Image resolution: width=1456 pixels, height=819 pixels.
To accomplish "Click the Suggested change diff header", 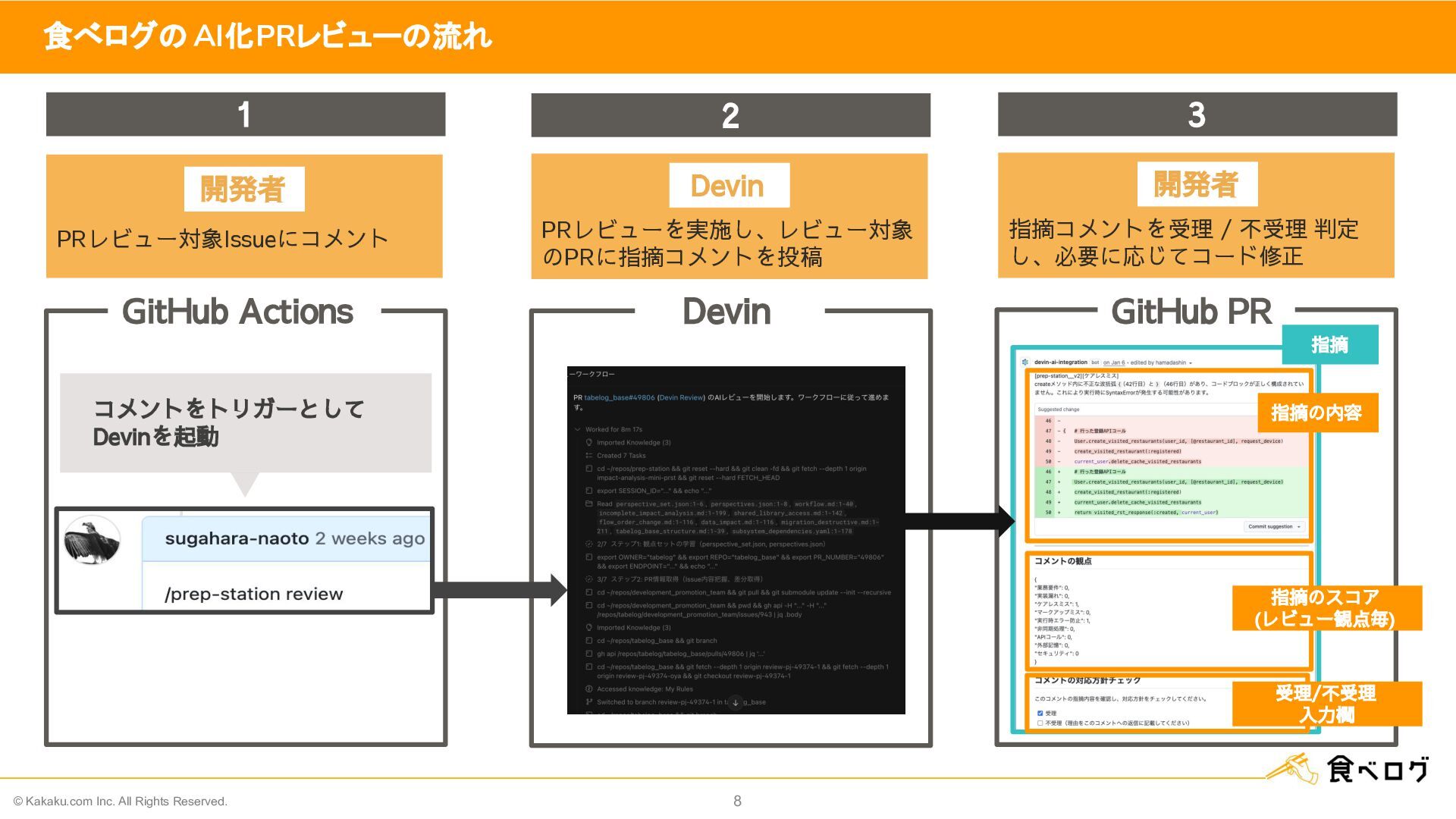I will pos(1059,409).
